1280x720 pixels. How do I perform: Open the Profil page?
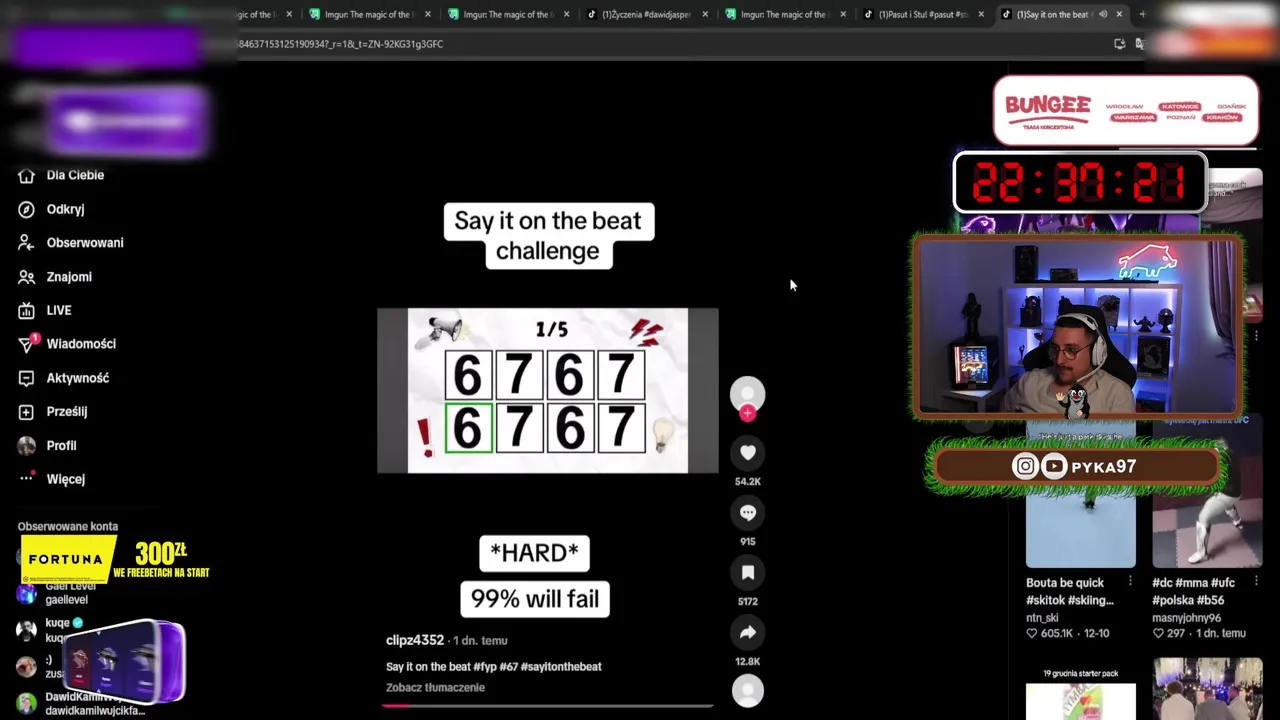[48, 445]
